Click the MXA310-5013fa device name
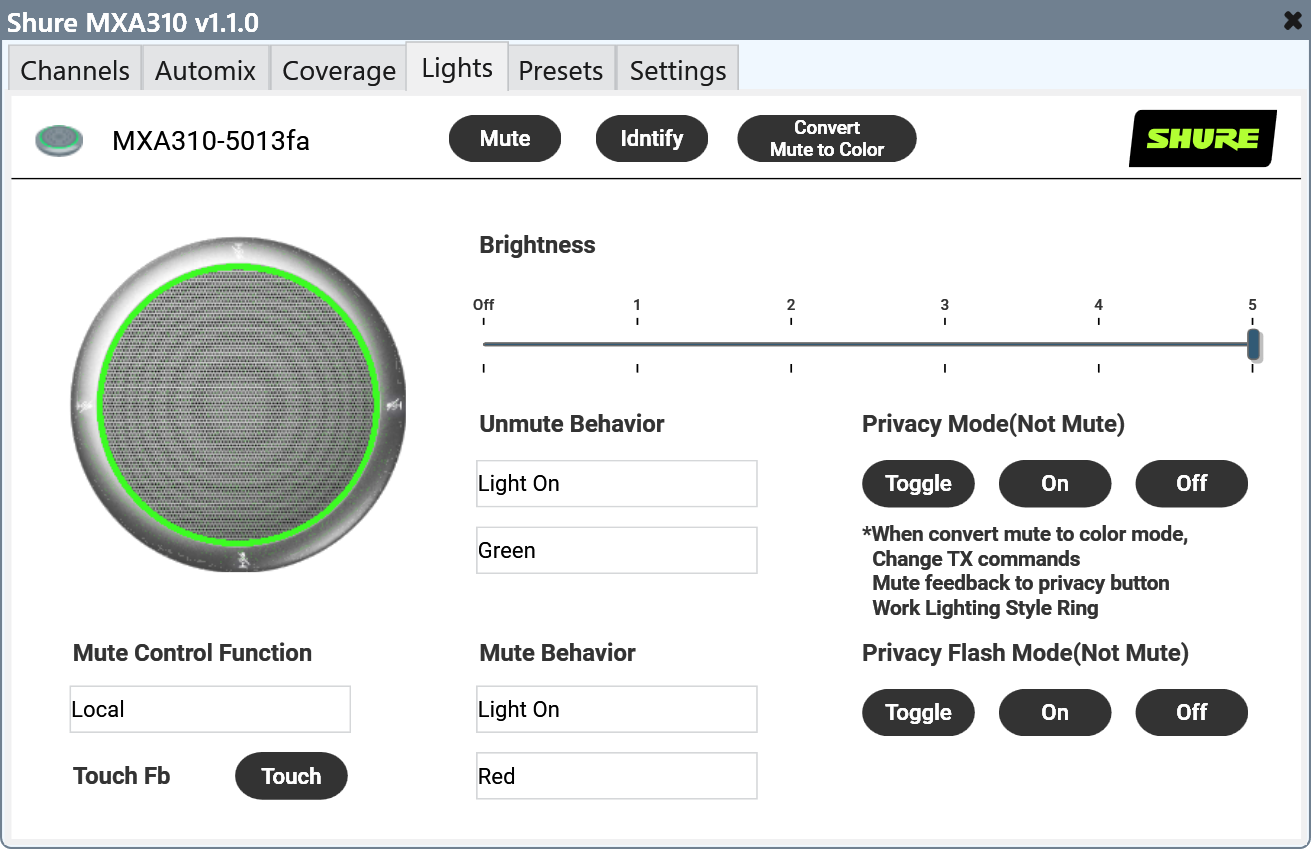Image resolution: width=1311 pixels, height=849 pixels. [x=211, y=141]
